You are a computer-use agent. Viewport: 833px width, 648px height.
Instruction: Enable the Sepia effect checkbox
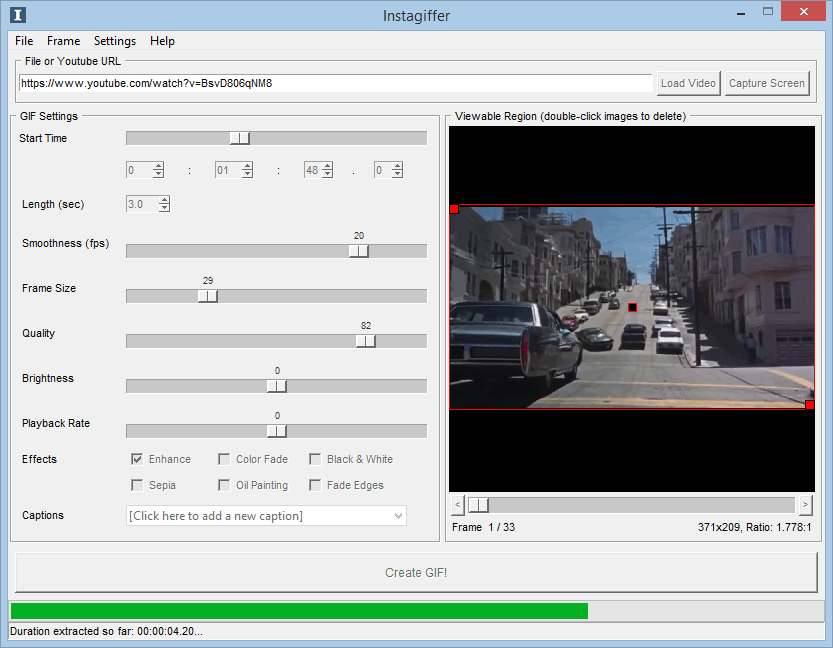137,486
